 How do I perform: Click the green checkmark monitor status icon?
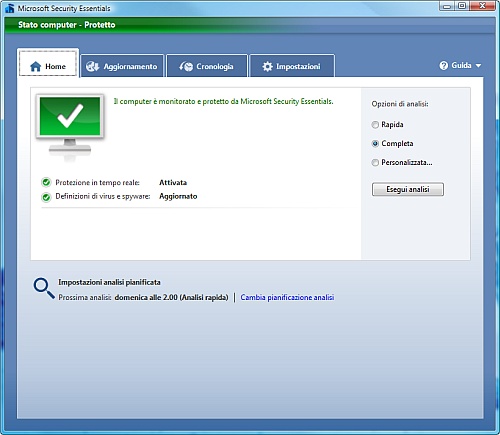tap(70, 127)
